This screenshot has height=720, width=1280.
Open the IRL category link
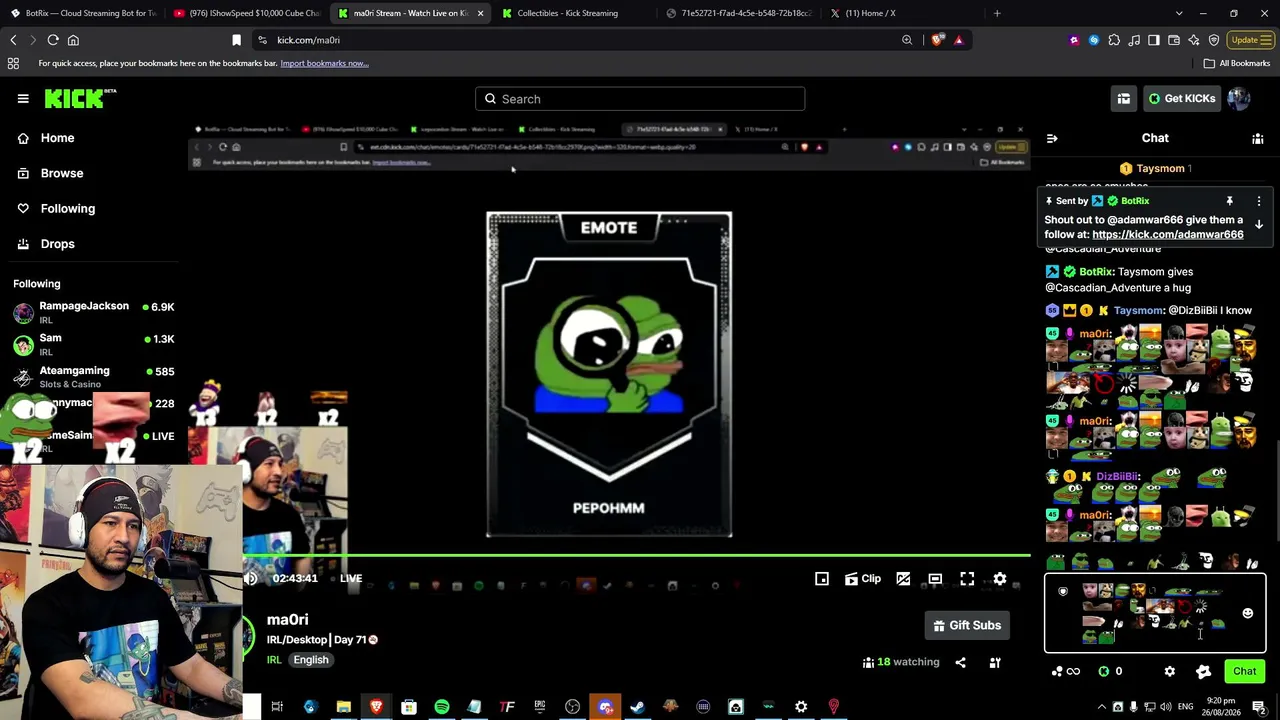pyautogui.click(x=274, y=660)
